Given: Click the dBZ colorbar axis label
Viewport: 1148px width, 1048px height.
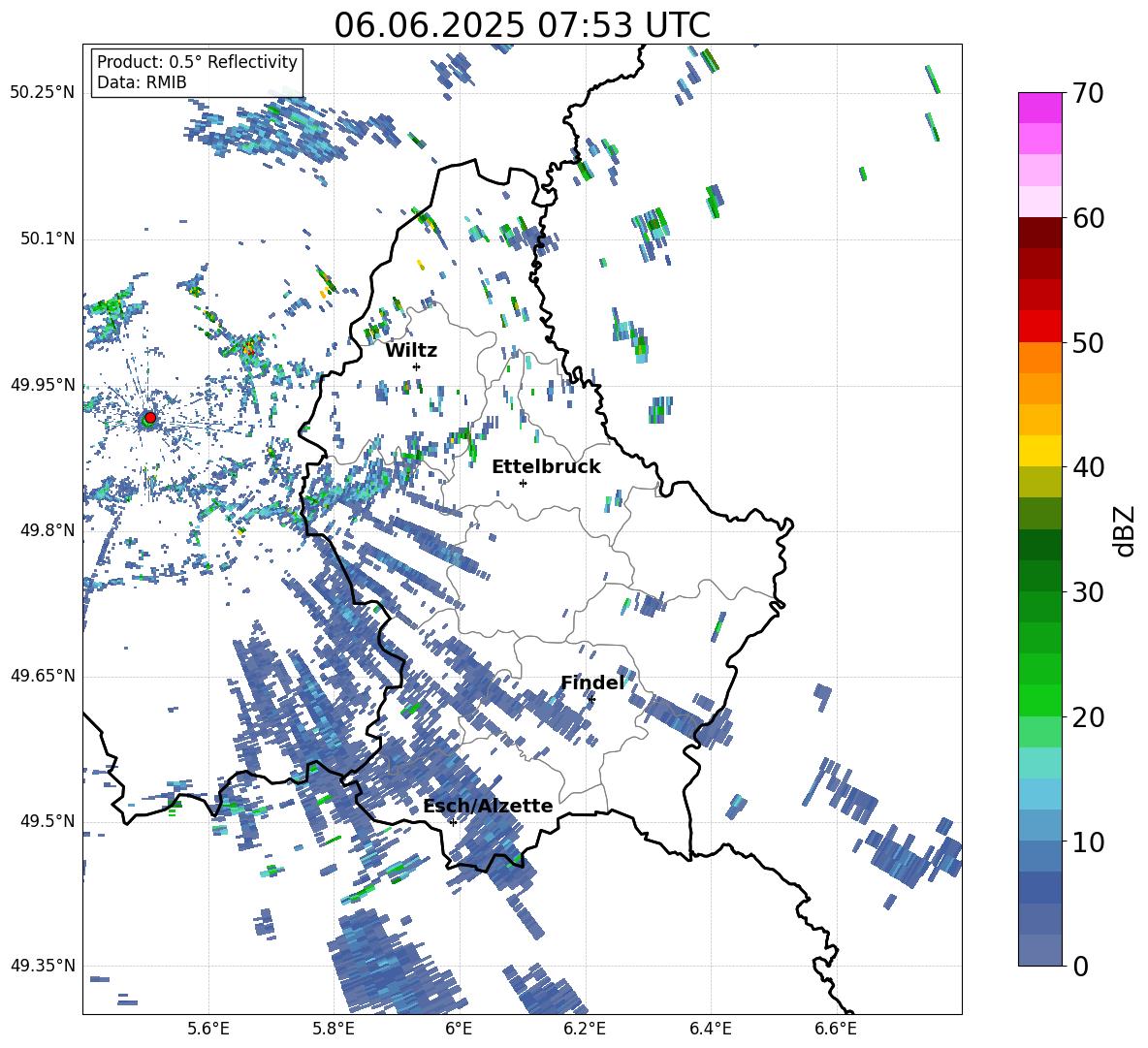Looking at the screenshot, I should tap(1125, 530).
